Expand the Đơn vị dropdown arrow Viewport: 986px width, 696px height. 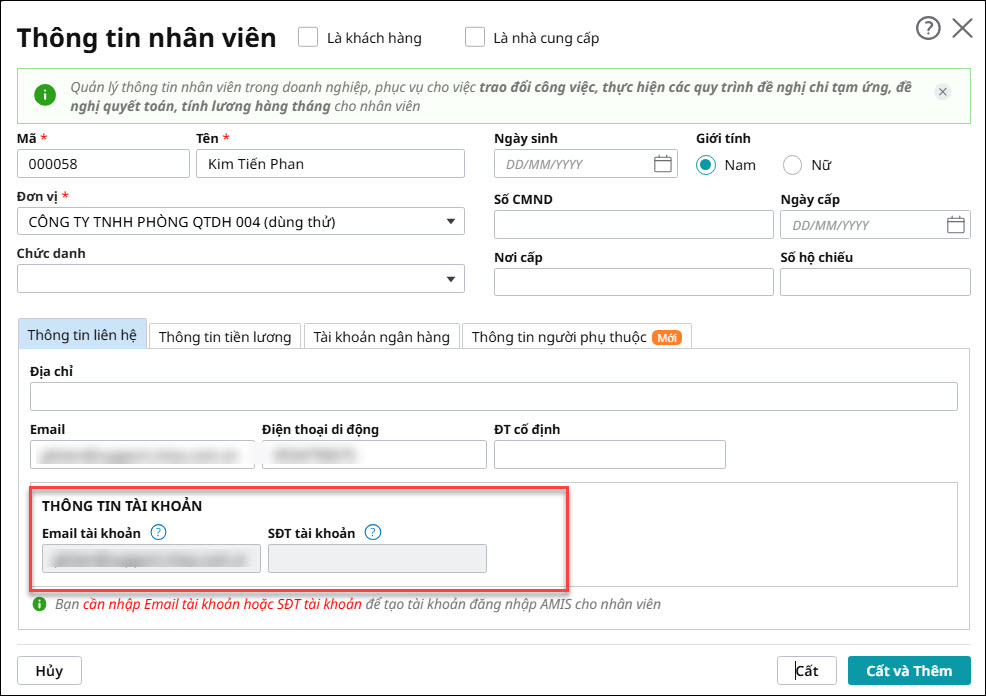point(450,221)
